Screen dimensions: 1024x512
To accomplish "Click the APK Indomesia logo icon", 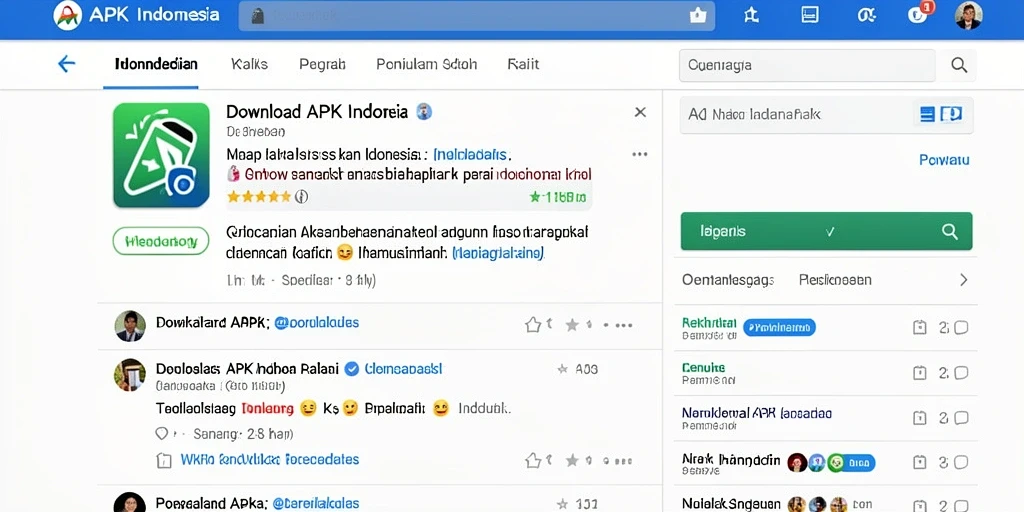I will (68, 15).
